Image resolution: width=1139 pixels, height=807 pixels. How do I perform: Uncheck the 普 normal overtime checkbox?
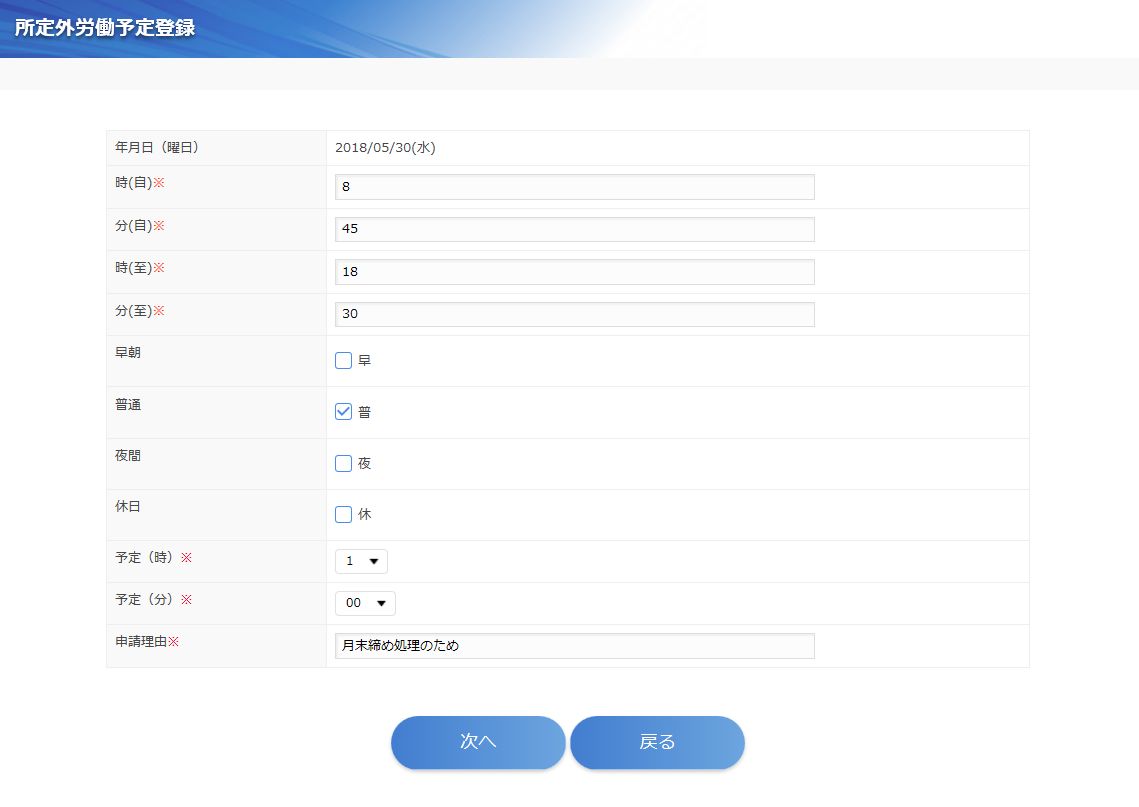click(x=344, y=412)
